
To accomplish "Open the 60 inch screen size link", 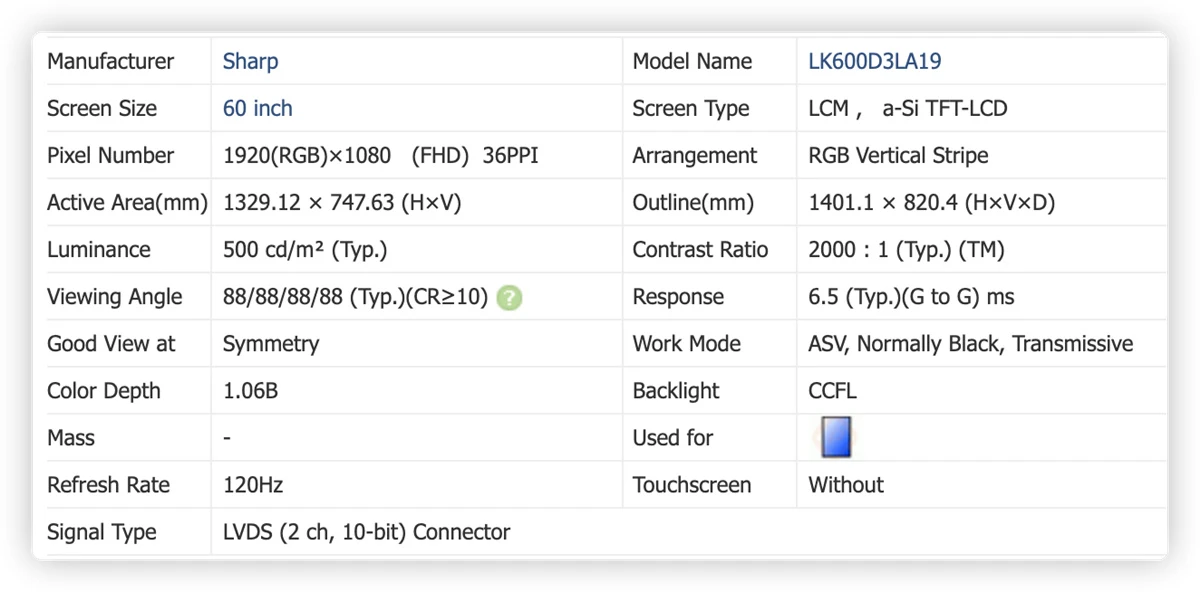I will pyautogui.click(x=258, y=108).
